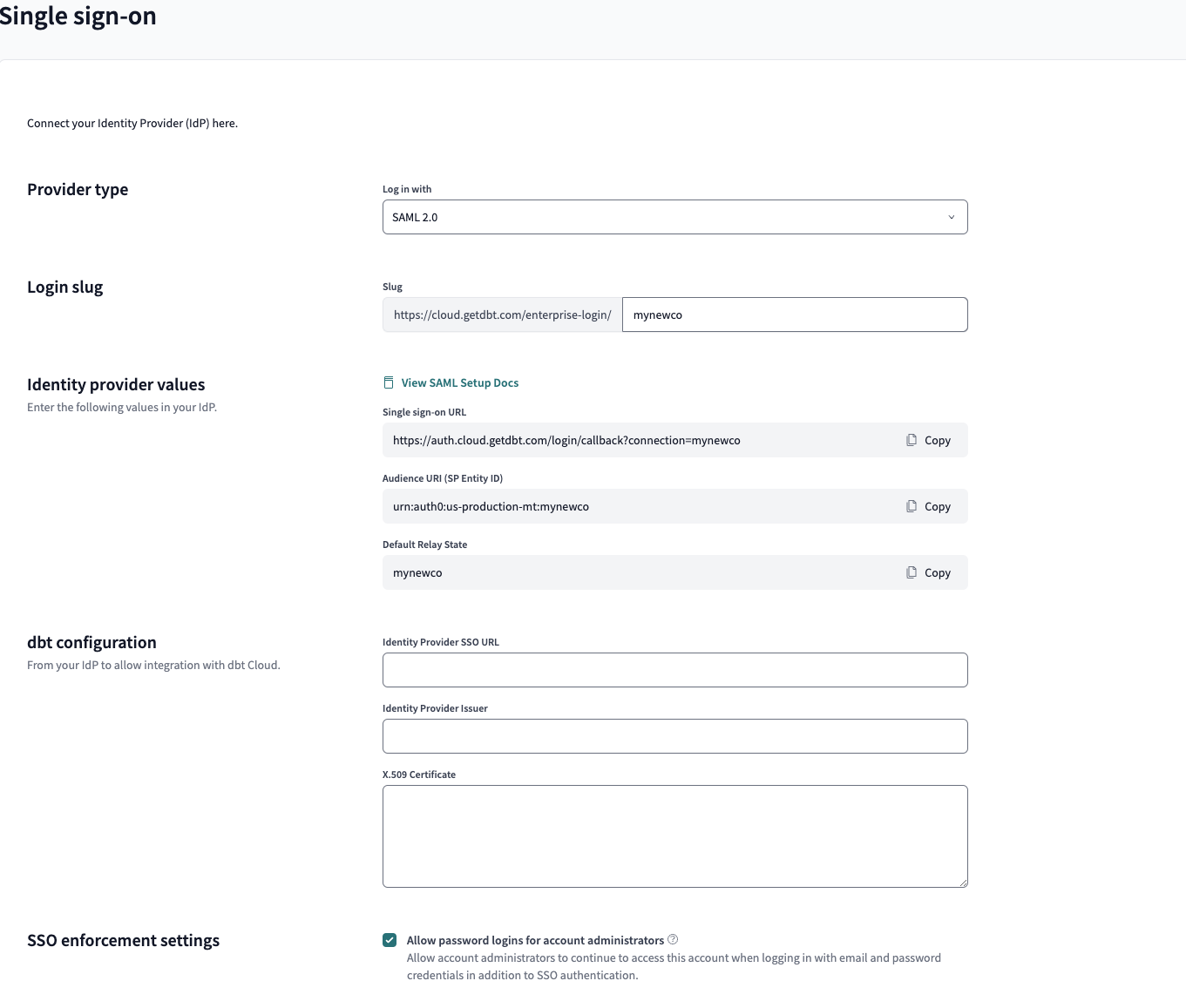
Task: Click the Single sign-on page heading
Action: 78,16
